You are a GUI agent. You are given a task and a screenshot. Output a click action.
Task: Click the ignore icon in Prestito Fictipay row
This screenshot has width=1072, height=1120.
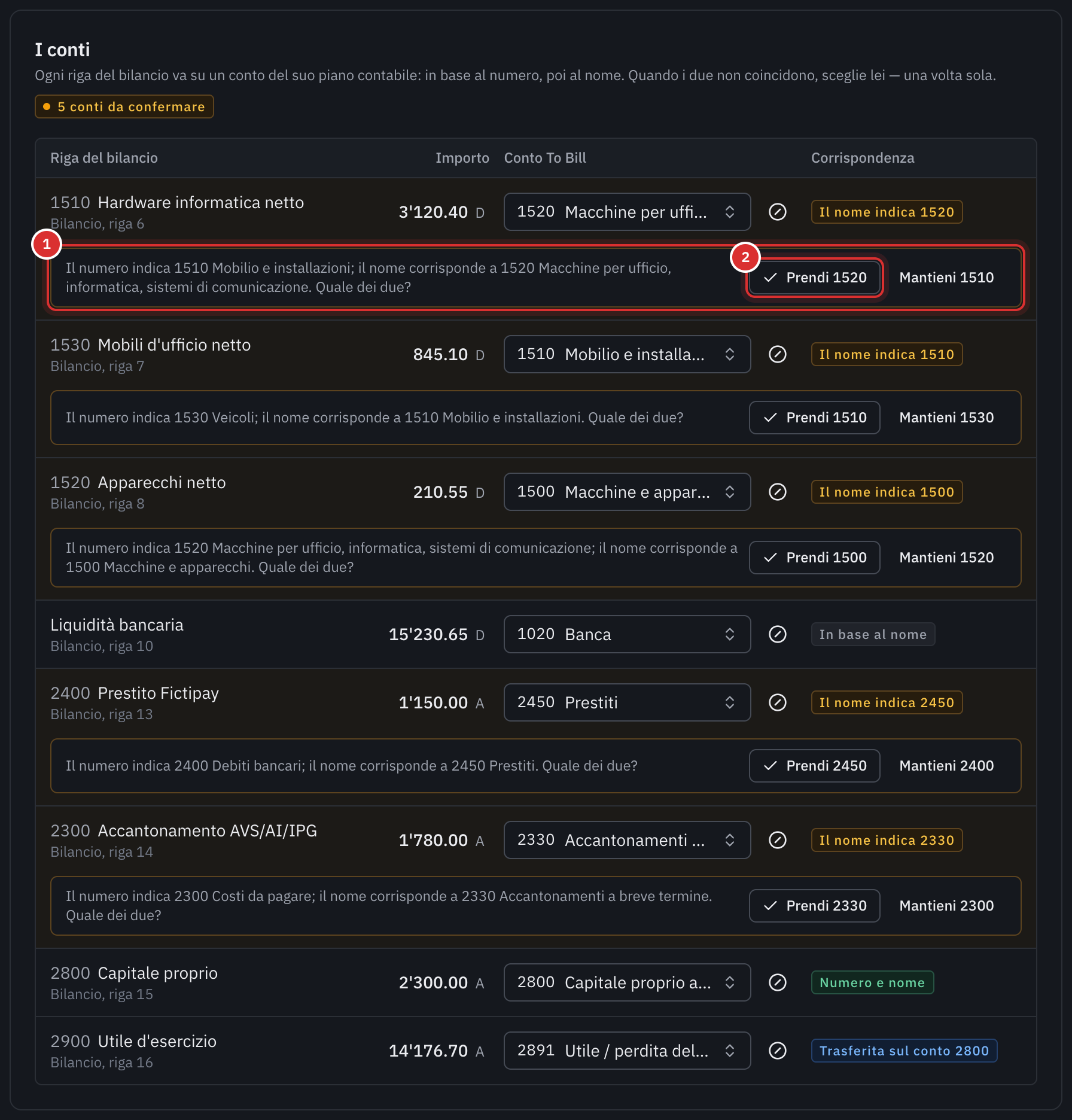pyautogui.click(x=777, y=702)
